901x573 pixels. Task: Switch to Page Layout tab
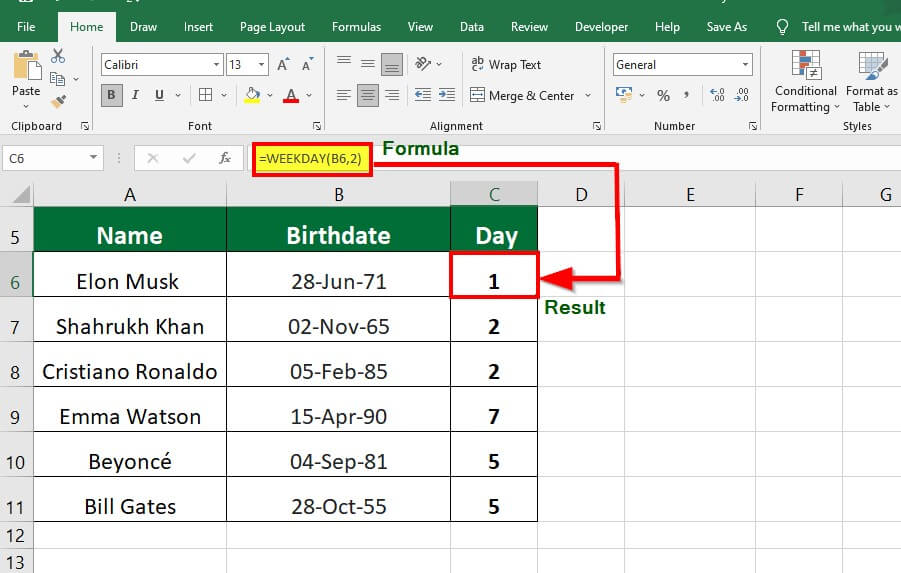point(272,27)
